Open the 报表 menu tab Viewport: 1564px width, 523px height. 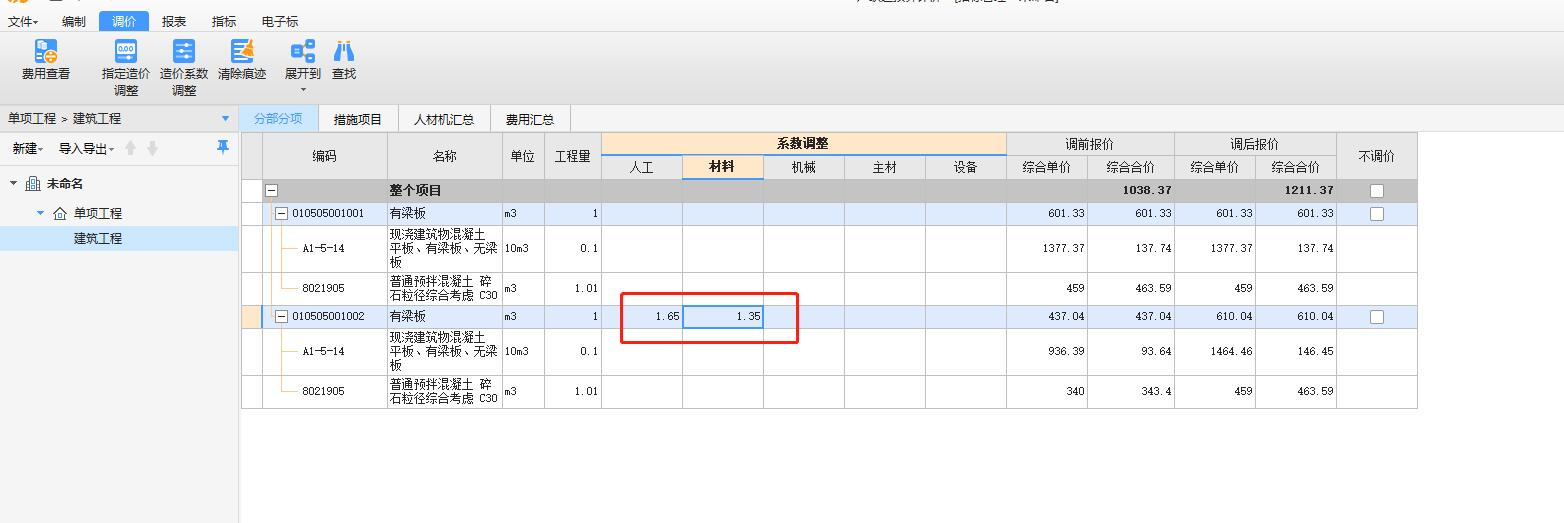tap(174, 21)
